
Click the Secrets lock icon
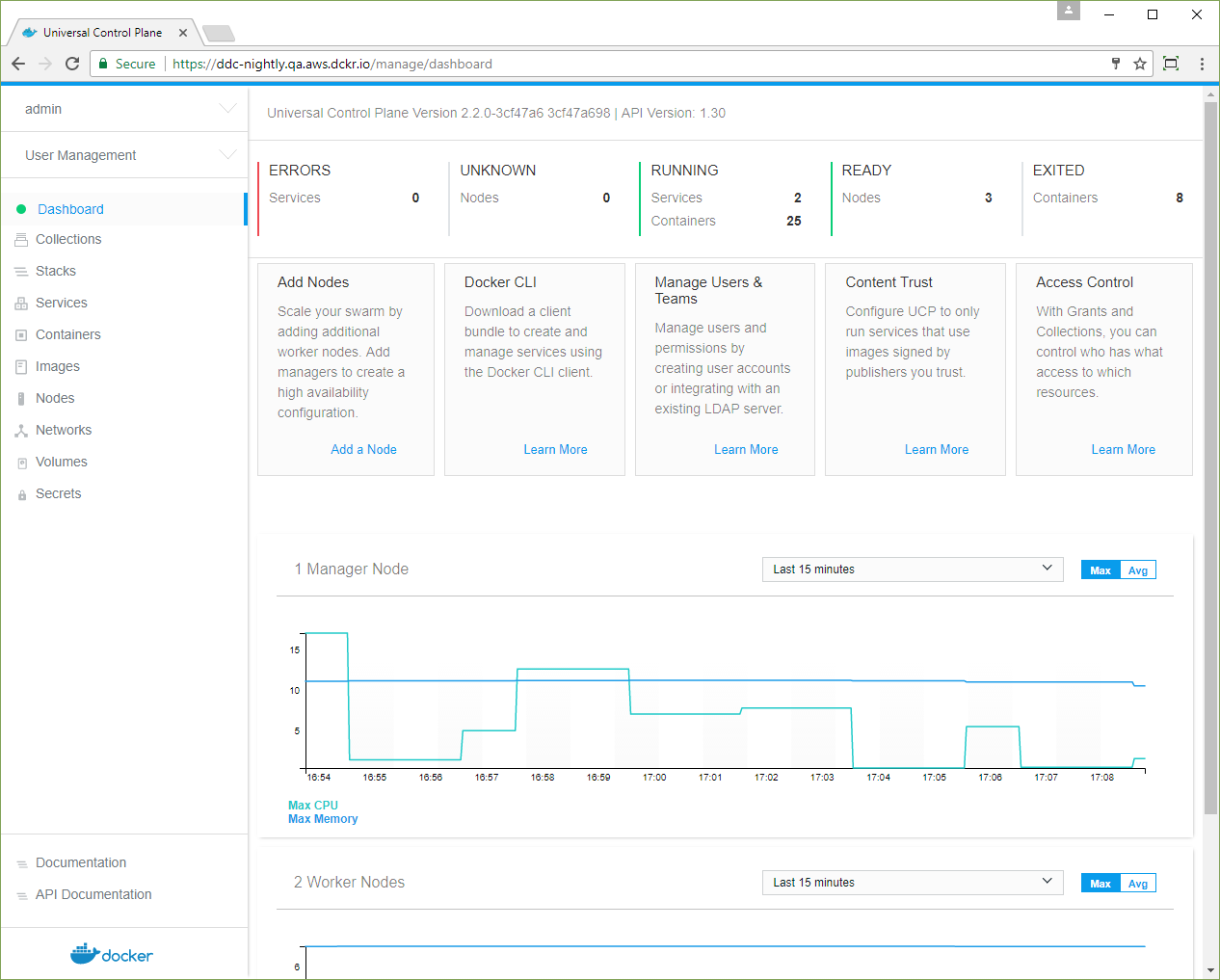21,494
